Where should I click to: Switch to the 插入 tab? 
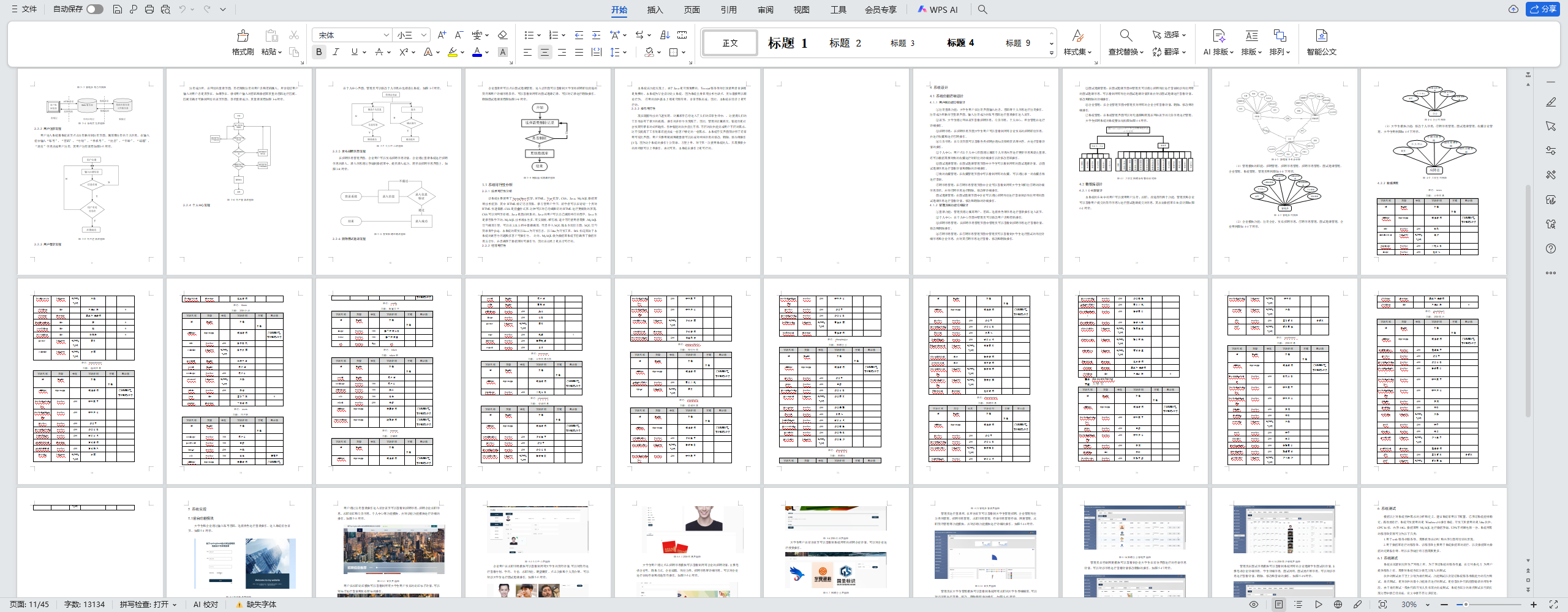click(655, 10)
